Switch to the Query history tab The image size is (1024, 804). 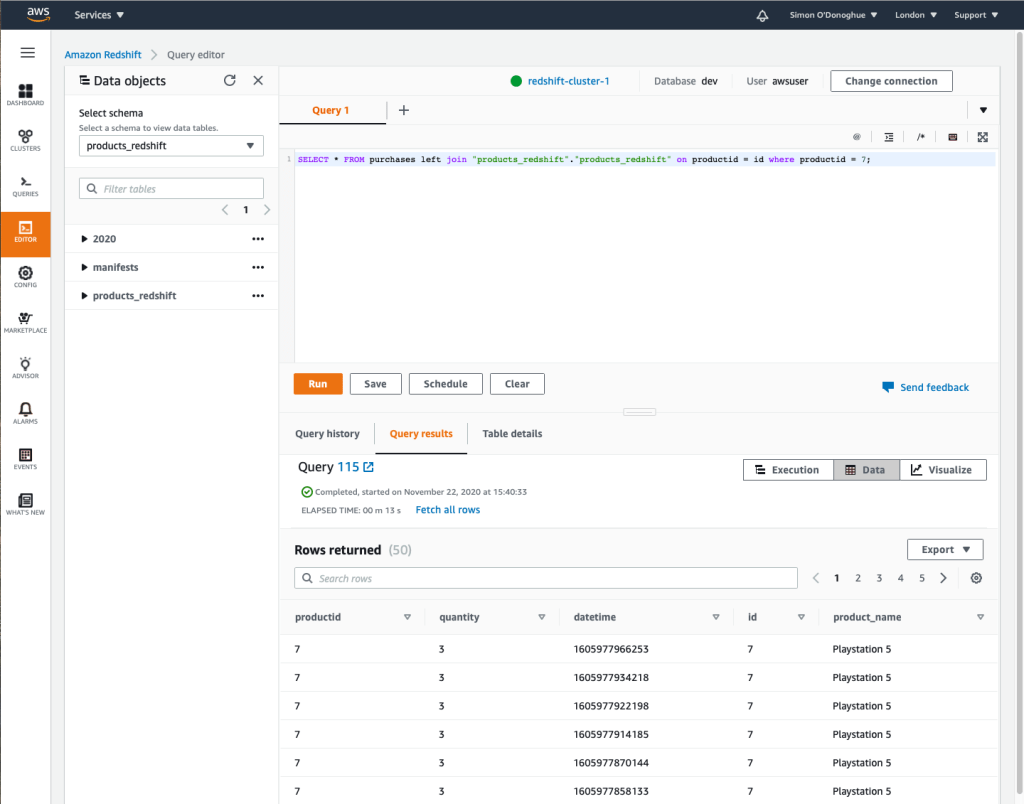327,434
